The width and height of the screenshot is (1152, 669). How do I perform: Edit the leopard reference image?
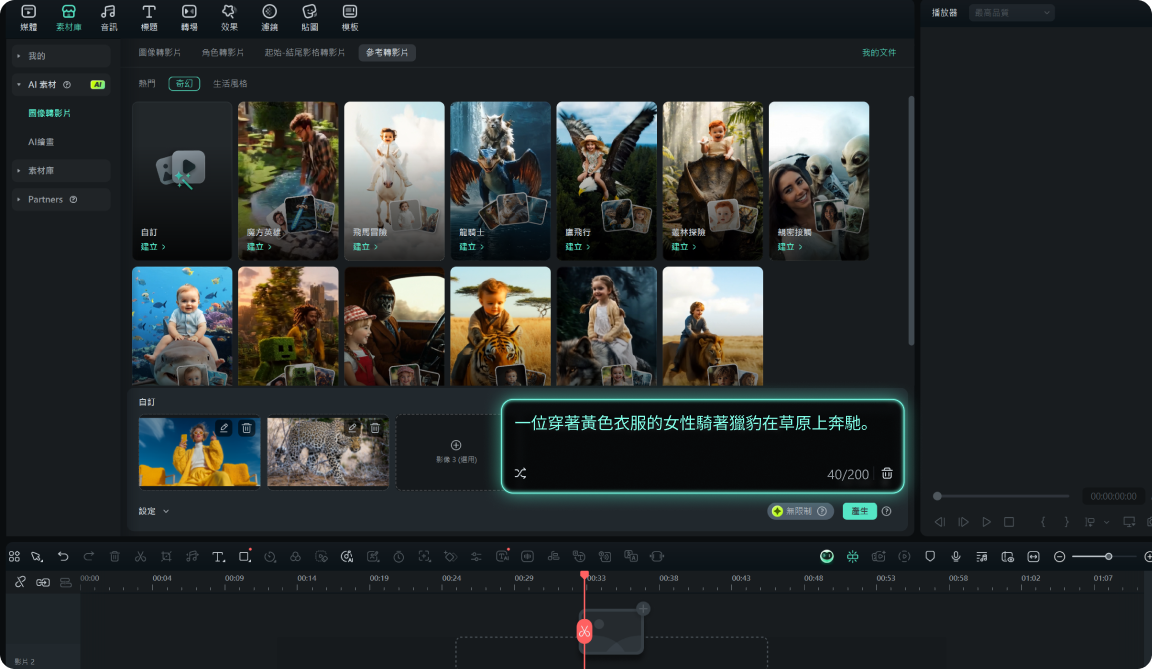[353, 427]
